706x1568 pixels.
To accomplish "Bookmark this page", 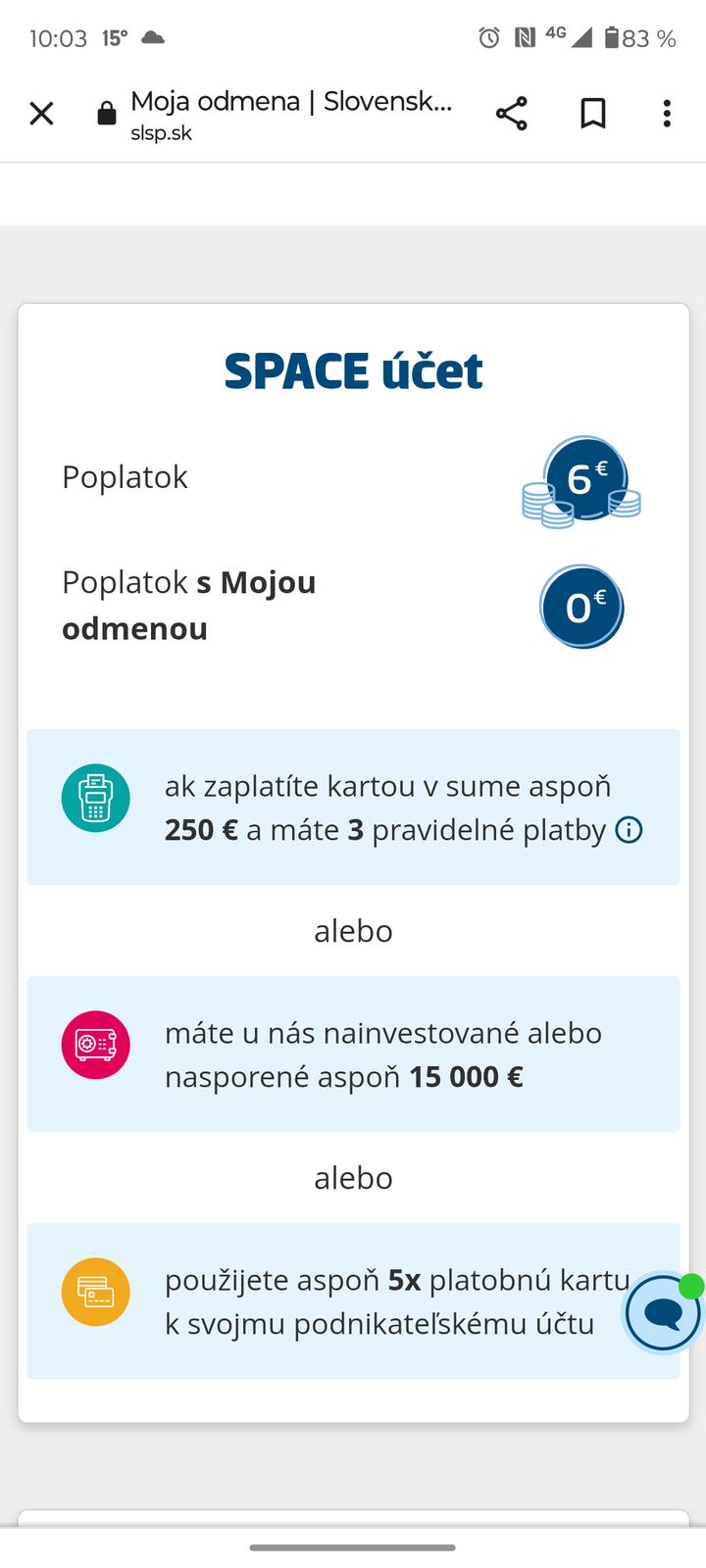I will pos(592,114).
